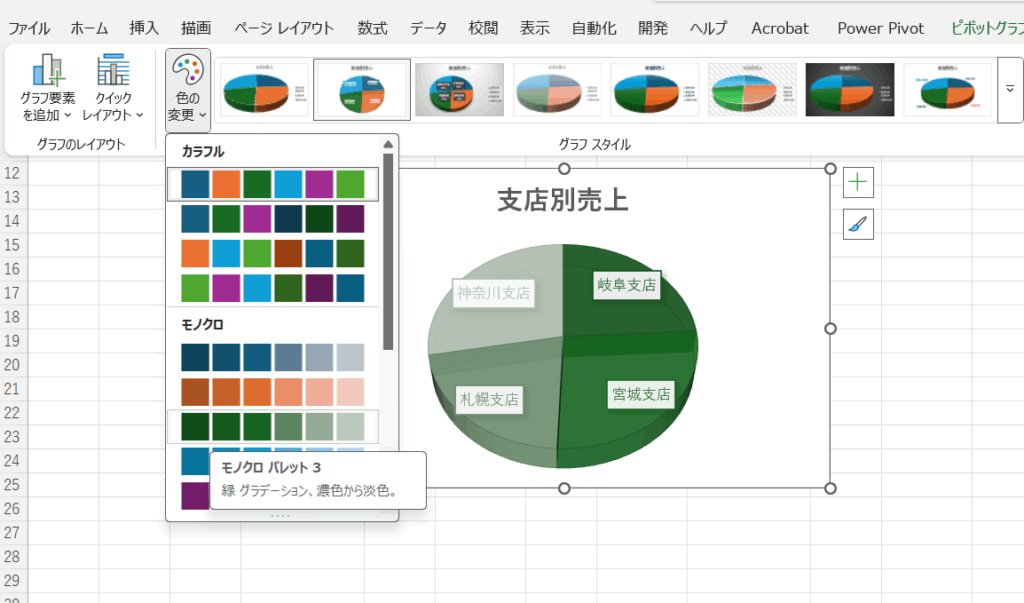Click the 支店別売上 chart title
The height and width of the screenshot is (603, 1024).
pos(563,200)
